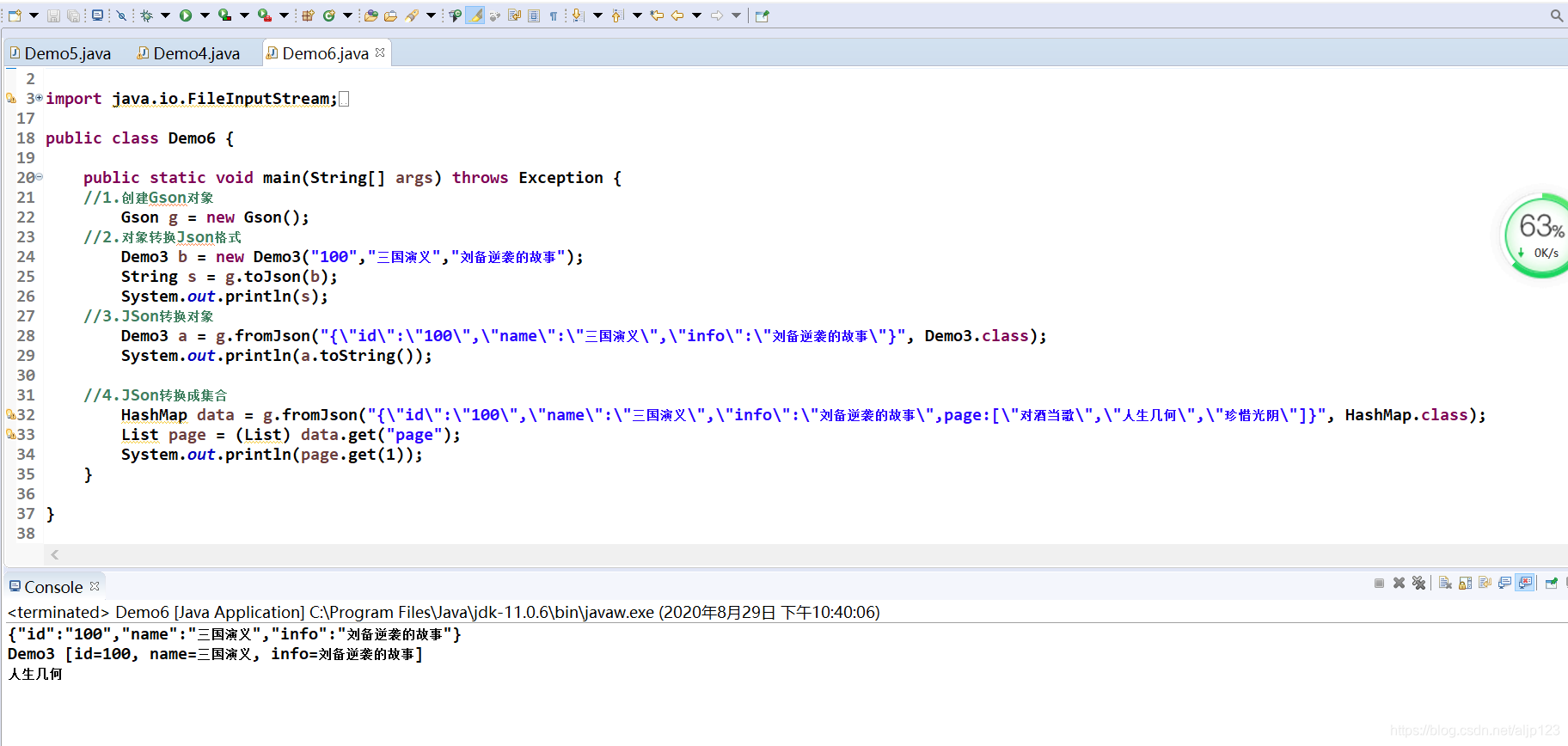Expand the folded imports at line 3
Screen dimensions: 1568x746
tap(39, 98)
